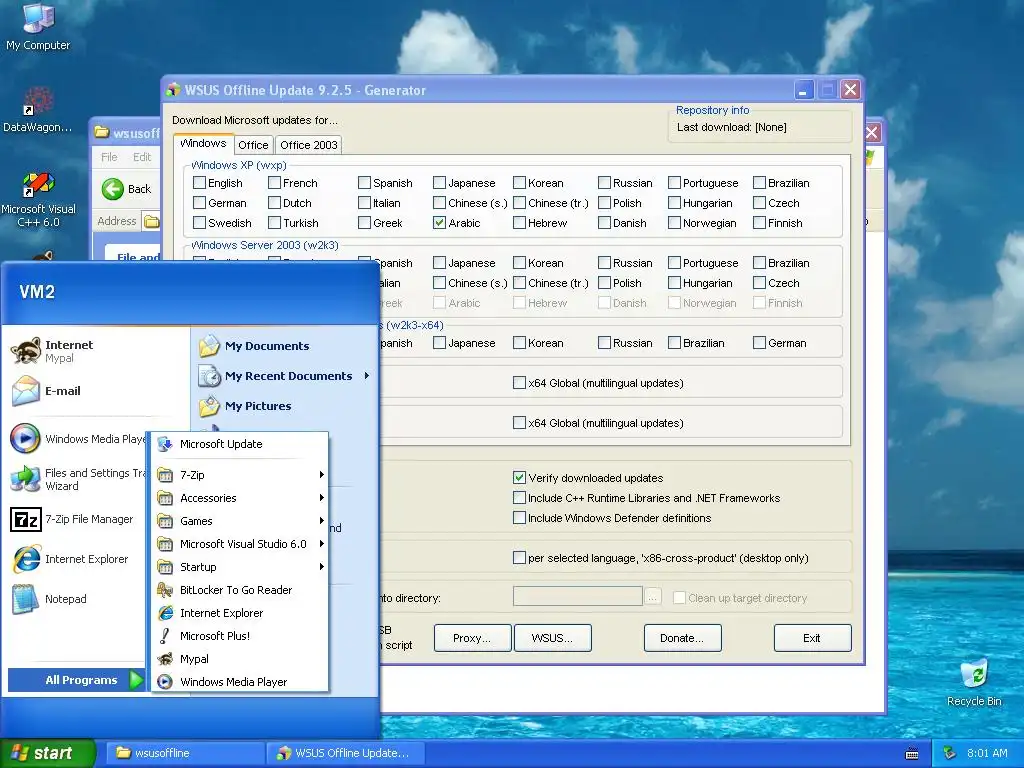The image size is (1024, 768).
Task: Open Windows Media Player in All Programs
Action: coord(240,682)
